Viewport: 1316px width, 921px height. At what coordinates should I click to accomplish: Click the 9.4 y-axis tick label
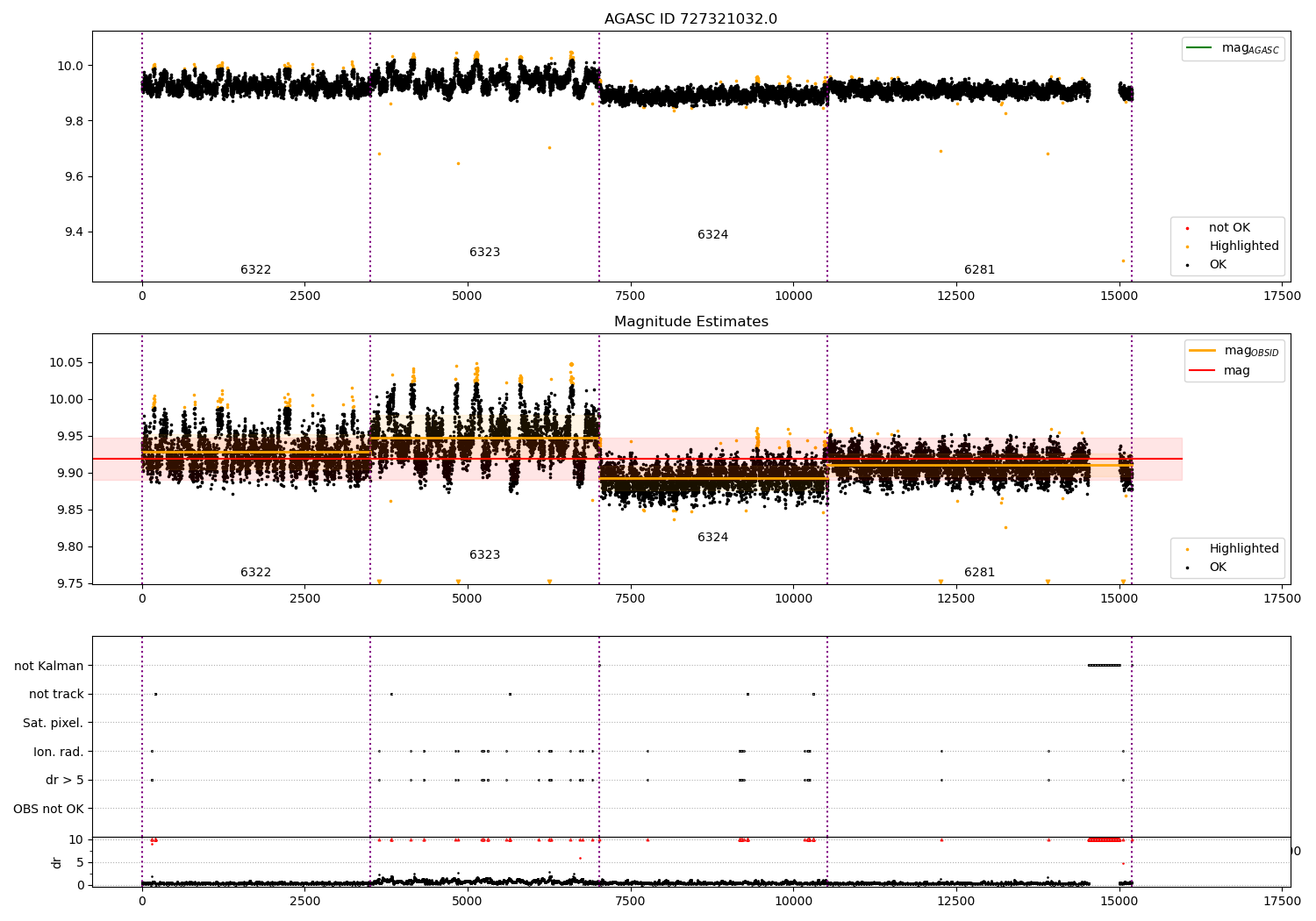click(x=73, y=232)
